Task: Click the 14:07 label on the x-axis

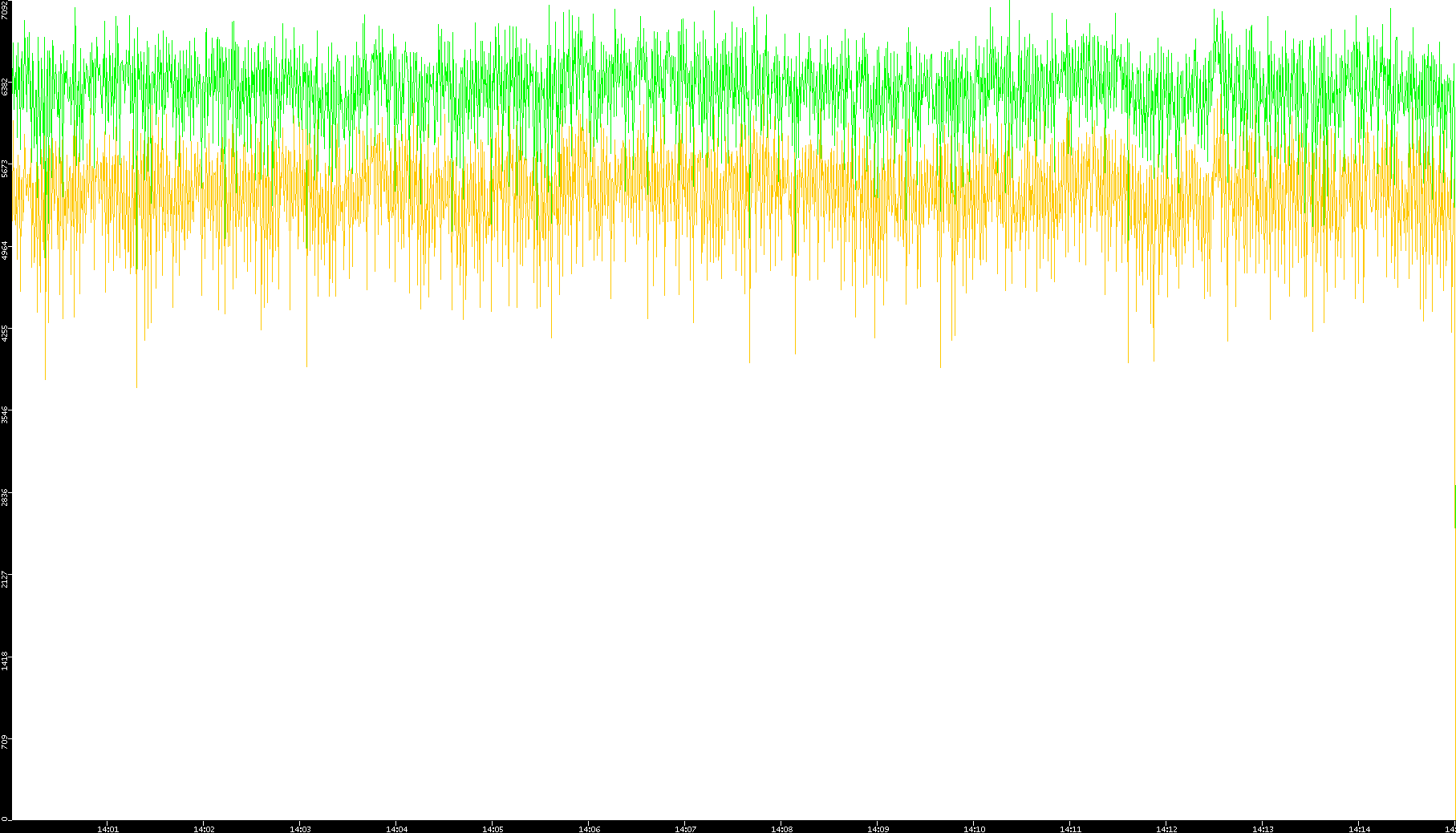Action: (685, 829)
